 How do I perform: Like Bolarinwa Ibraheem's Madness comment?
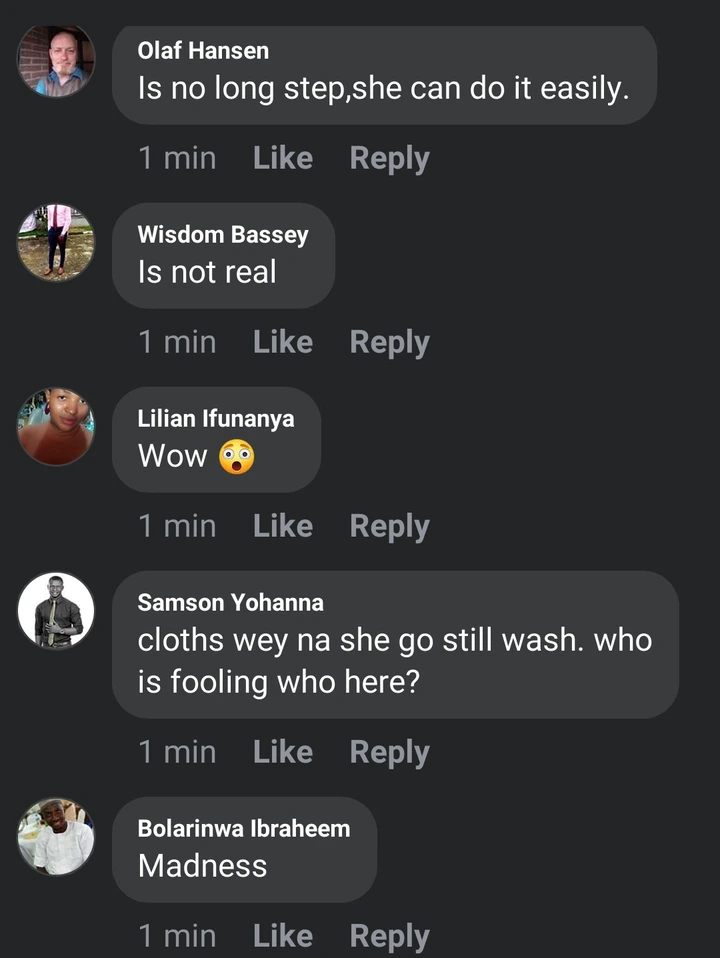click(283, 936)
